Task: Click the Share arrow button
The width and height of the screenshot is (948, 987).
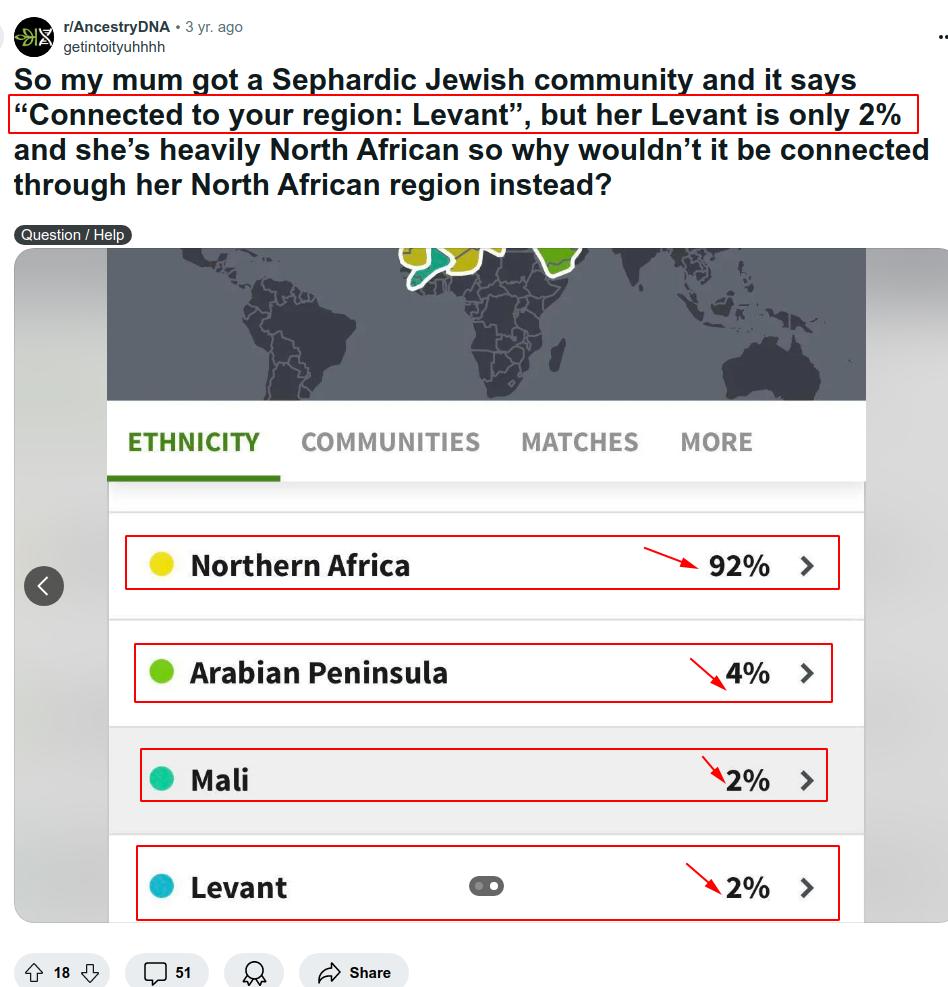Action: point(354,973)
